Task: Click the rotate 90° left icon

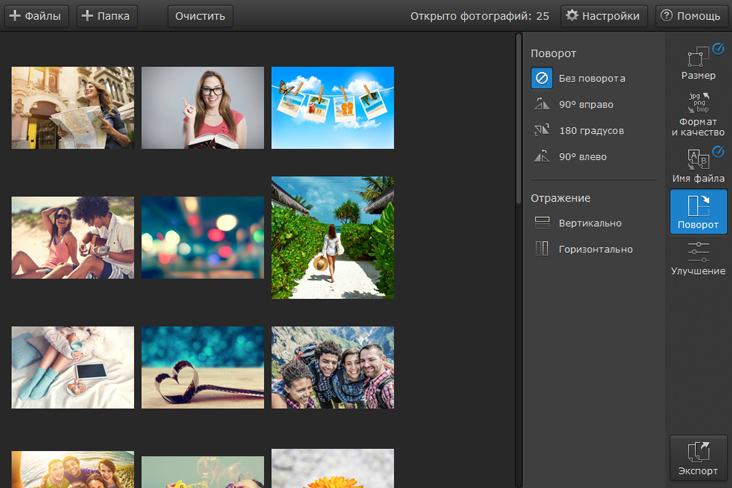Action: tap(542, 156)
